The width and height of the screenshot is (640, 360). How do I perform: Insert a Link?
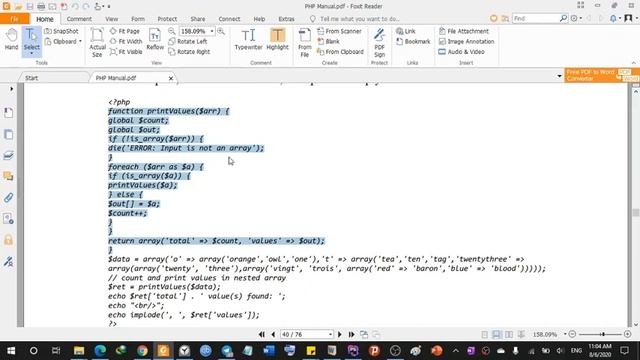click(x=406, y=31)
